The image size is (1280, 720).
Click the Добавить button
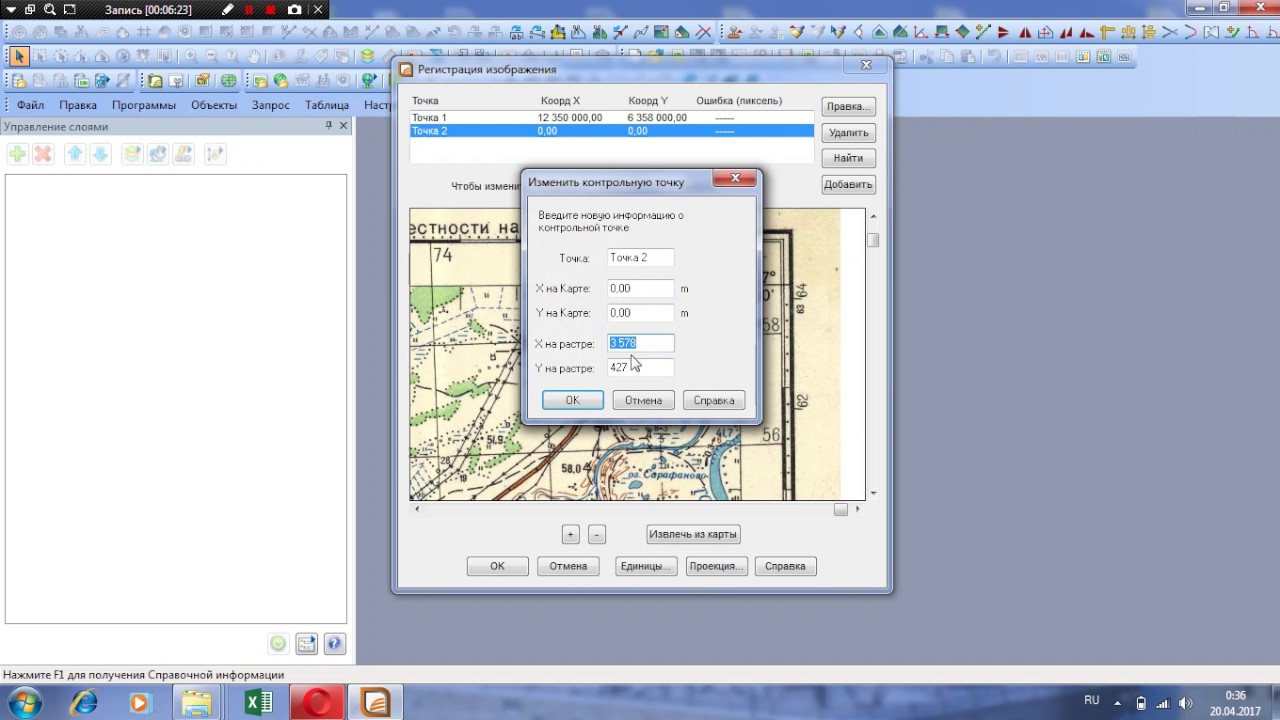848,184
